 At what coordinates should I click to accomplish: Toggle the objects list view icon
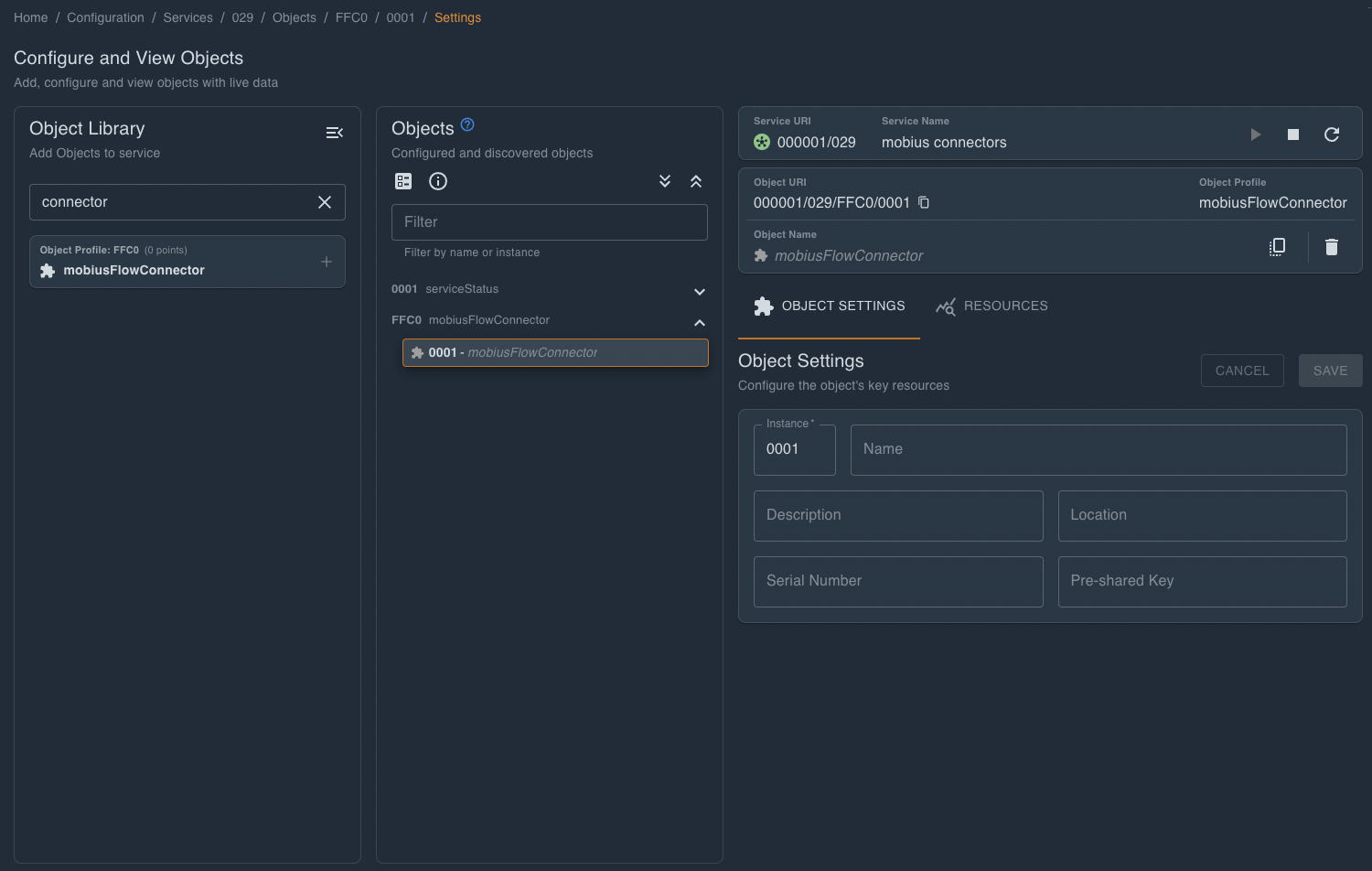click(403, 181)
